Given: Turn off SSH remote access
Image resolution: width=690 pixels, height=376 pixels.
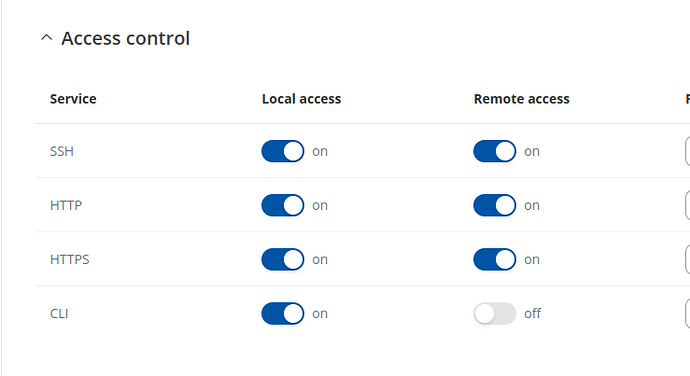Looking at the screenshot, I should click(x=495, y=151).
